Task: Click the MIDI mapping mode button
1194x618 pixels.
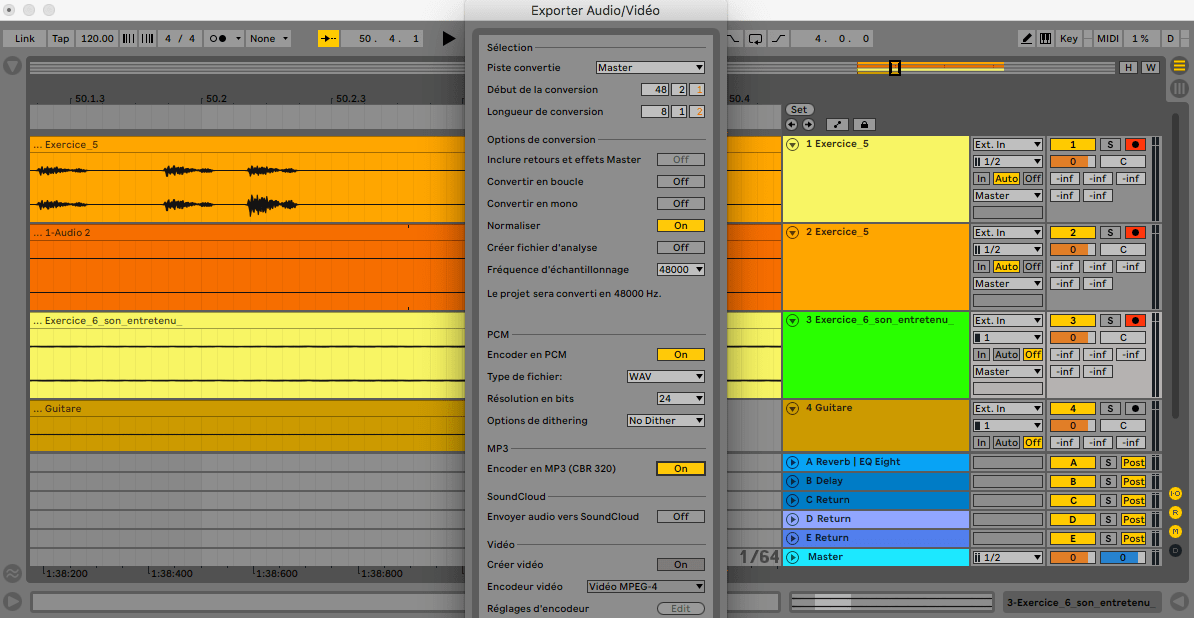Action: 1106,38
